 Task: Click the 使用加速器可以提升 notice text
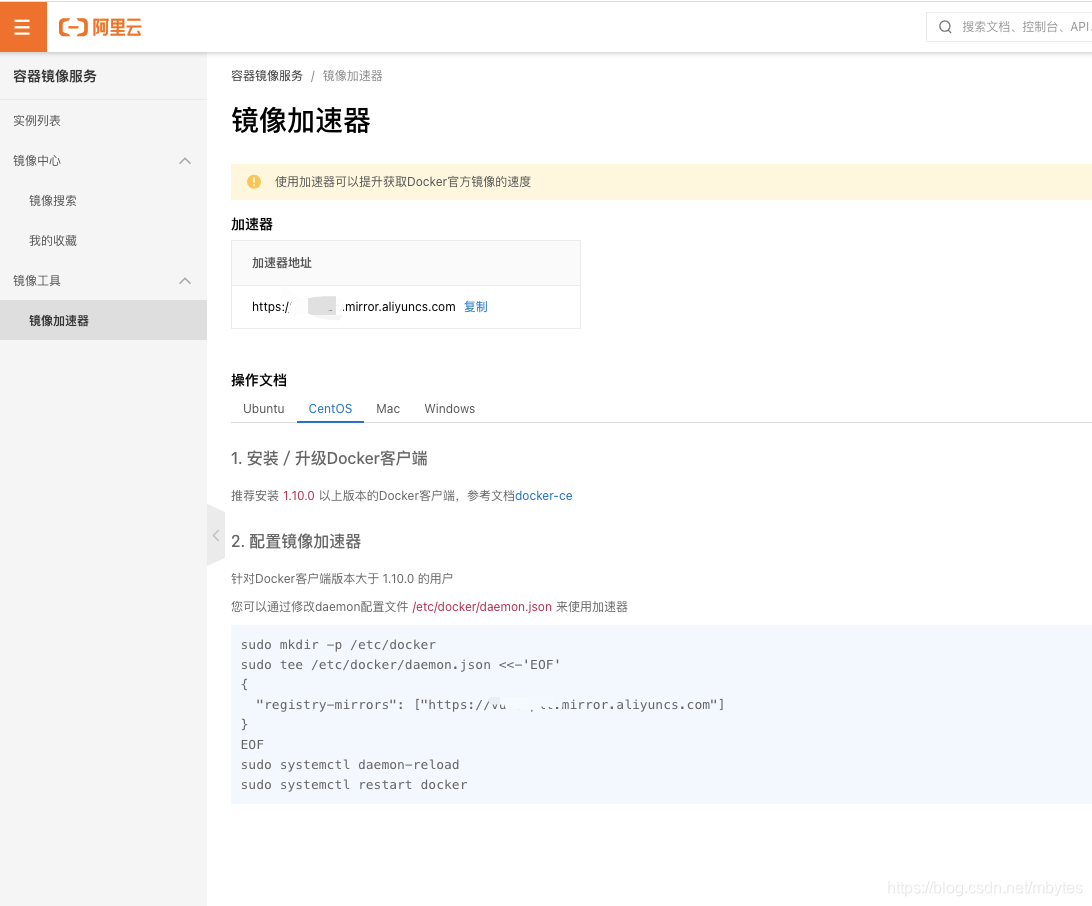pyautogui.click(x=403, y=182)
